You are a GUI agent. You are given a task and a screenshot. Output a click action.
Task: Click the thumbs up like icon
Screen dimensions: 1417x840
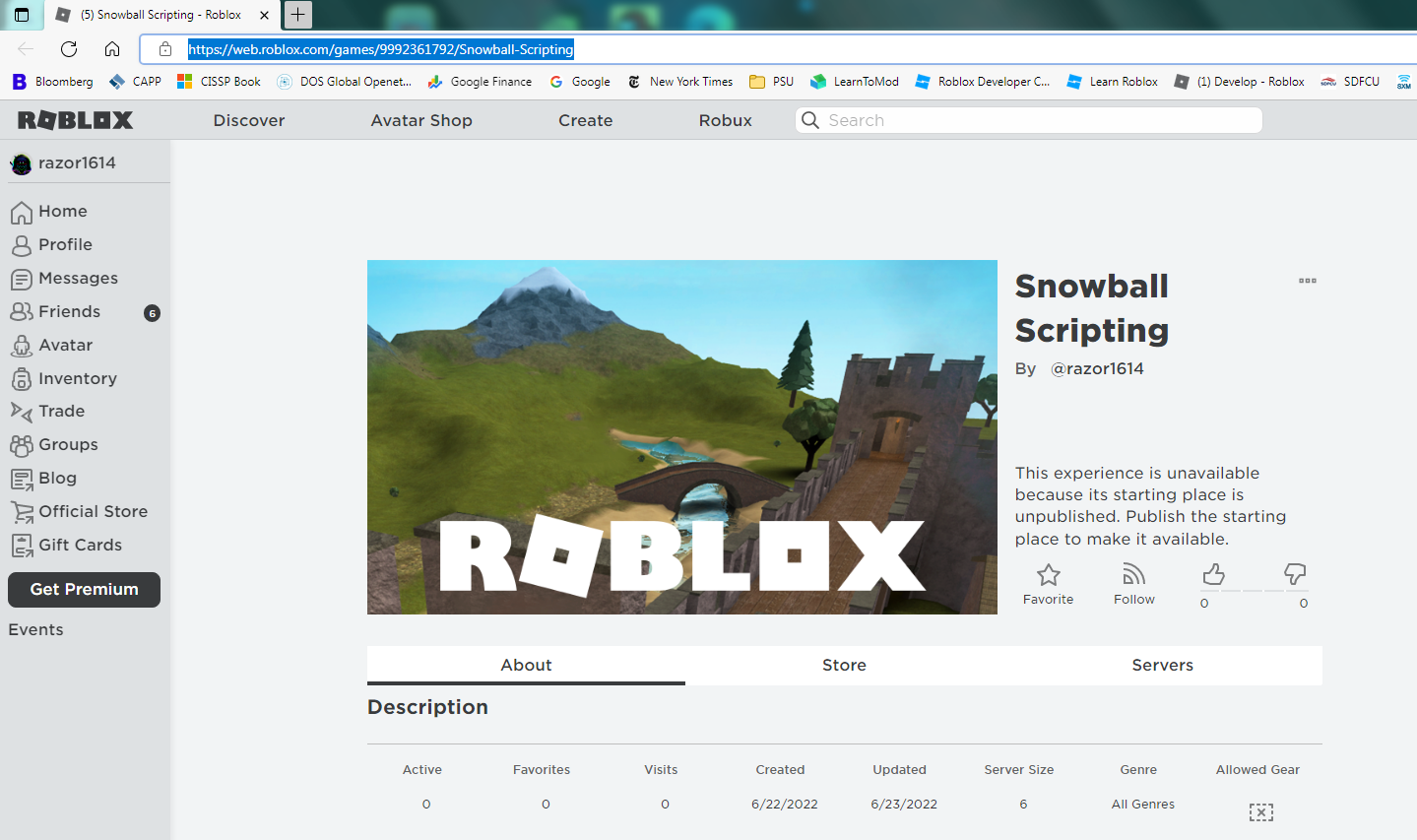click(x=1213, y=574)
